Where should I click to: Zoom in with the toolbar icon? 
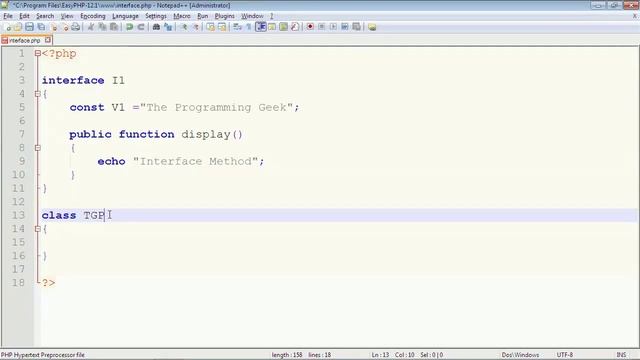(x=184, y=27)
